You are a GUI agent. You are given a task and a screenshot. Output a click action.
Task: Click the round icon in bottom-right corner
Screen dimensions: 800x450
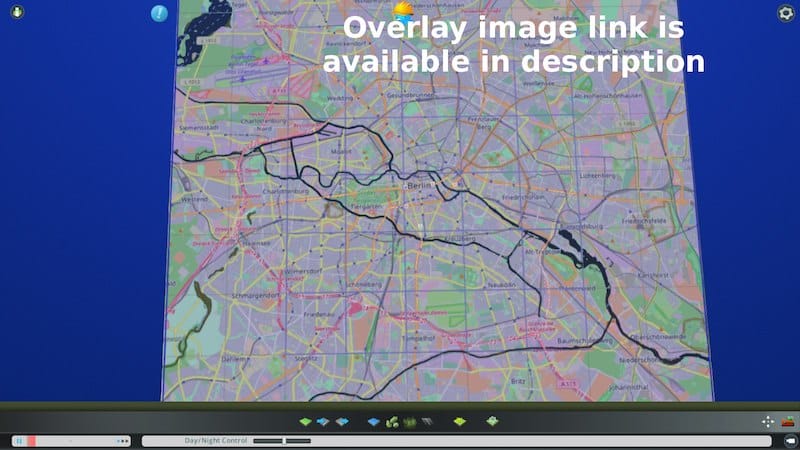pyautogui.click(x=788, y=441)
